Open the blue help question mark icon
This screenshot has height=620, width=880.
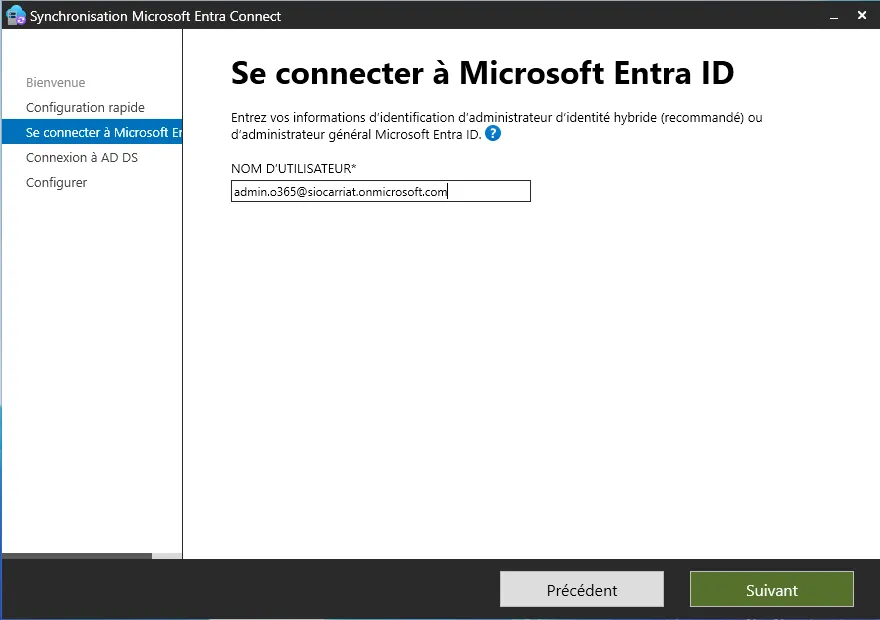click(x=492, y=133)
